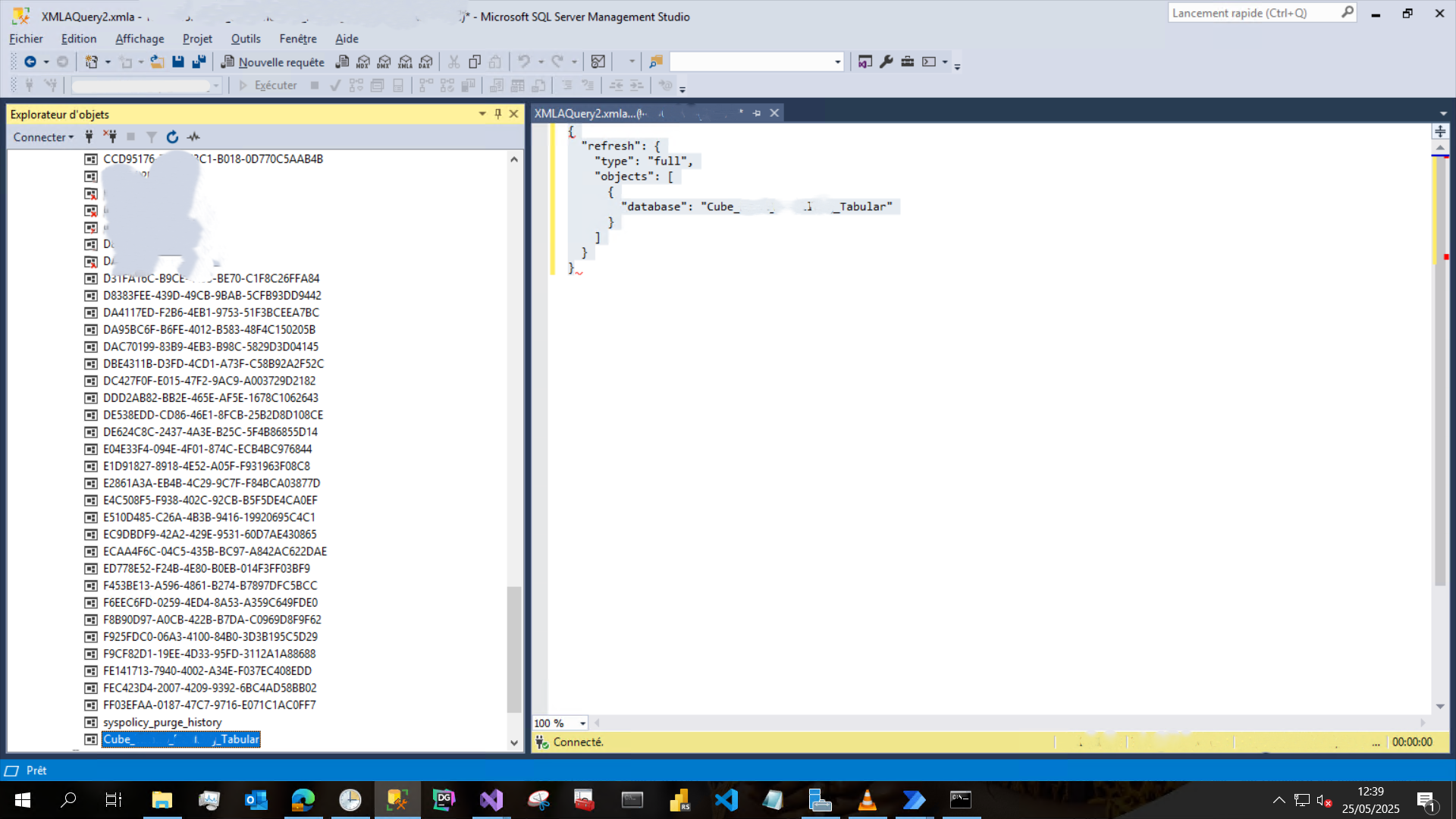Click the disconnect icon in Object Explorer

tap(110, 137)
